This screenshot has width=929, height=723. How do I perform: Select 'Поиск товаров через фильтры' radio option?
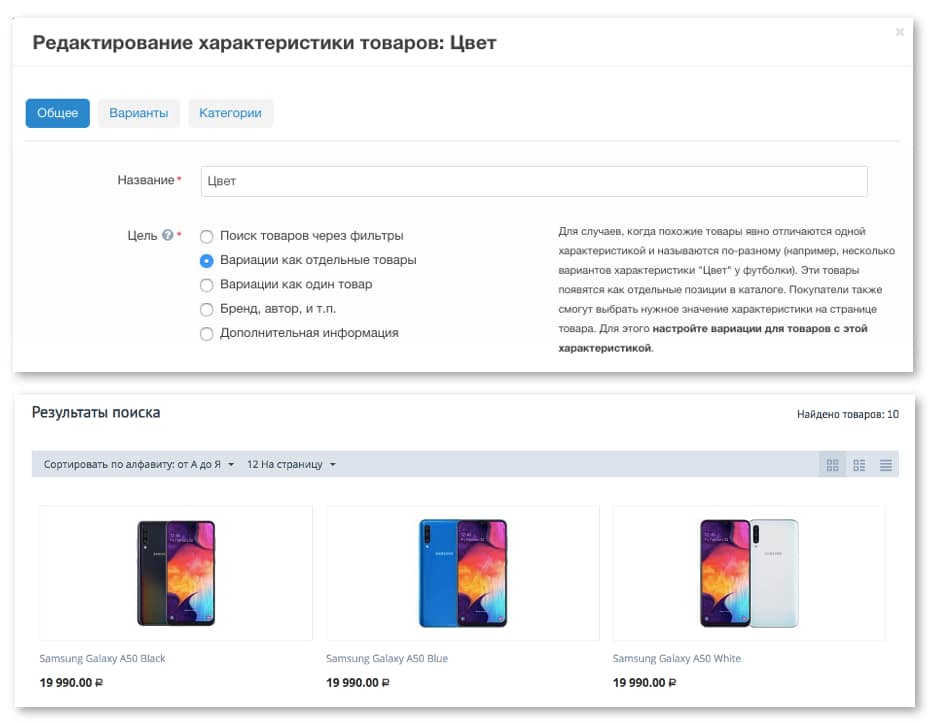207,237
